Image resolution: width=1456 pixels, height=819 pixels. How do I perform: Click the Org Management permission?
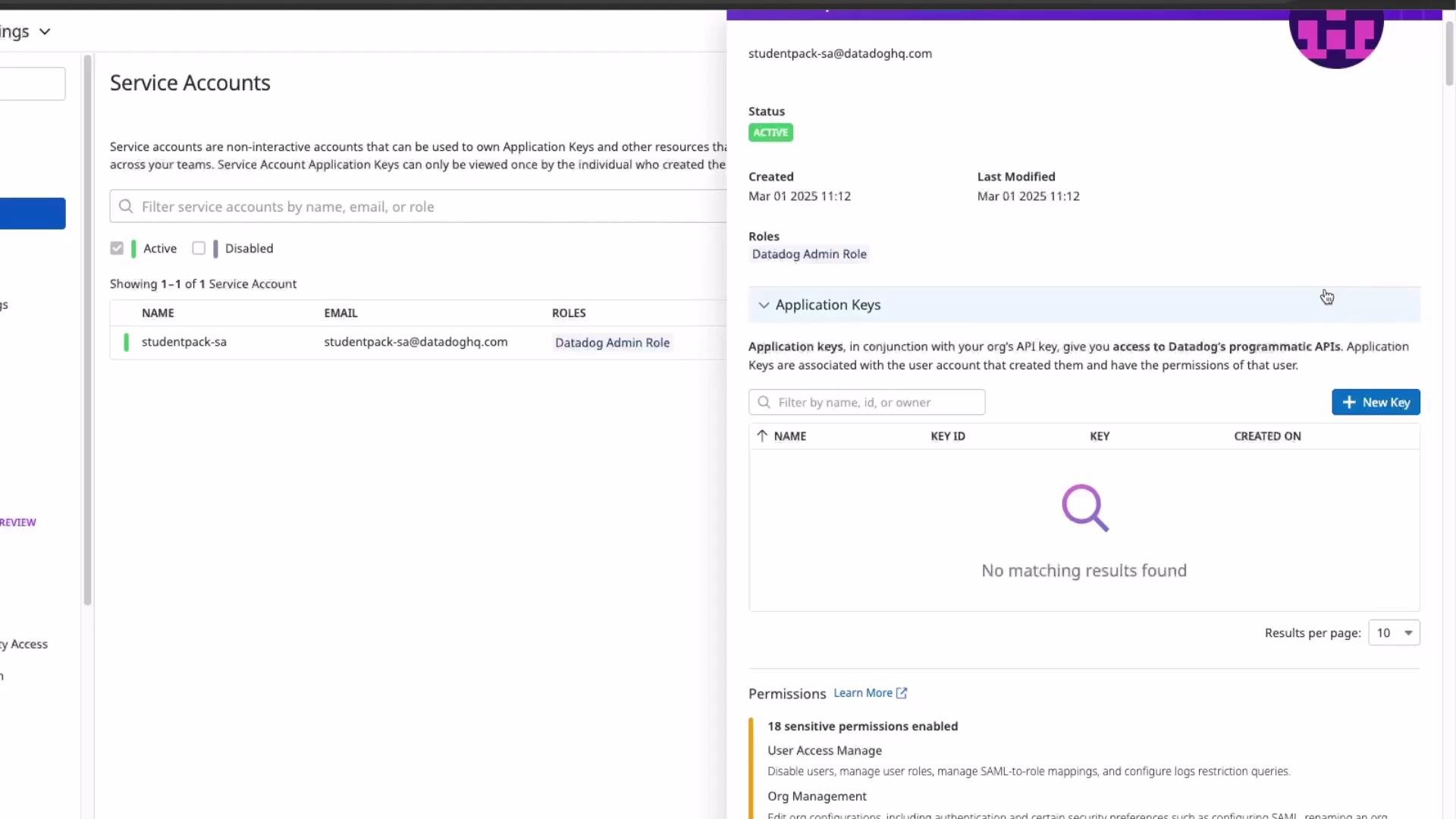817,796
